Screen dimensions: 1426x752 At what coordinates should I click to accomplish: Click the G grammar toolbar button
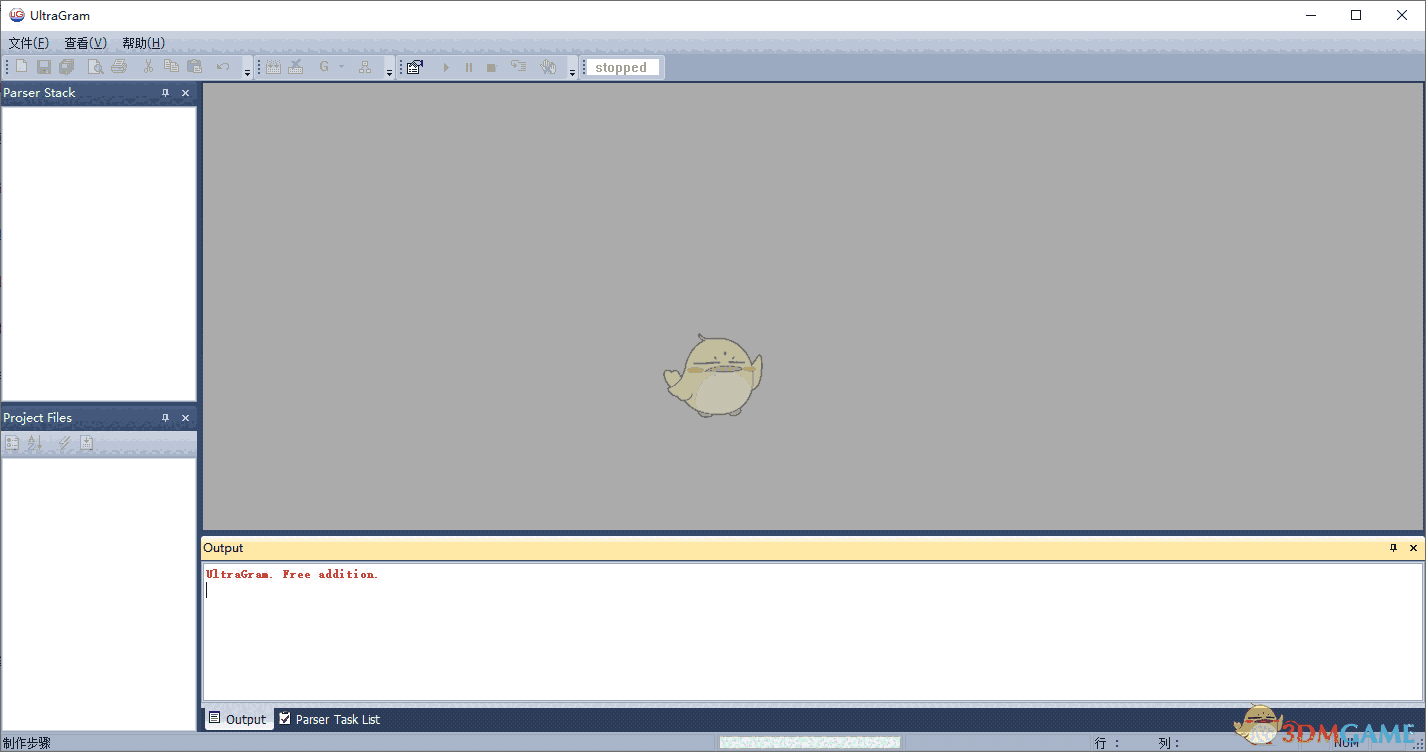click(324, 67)
